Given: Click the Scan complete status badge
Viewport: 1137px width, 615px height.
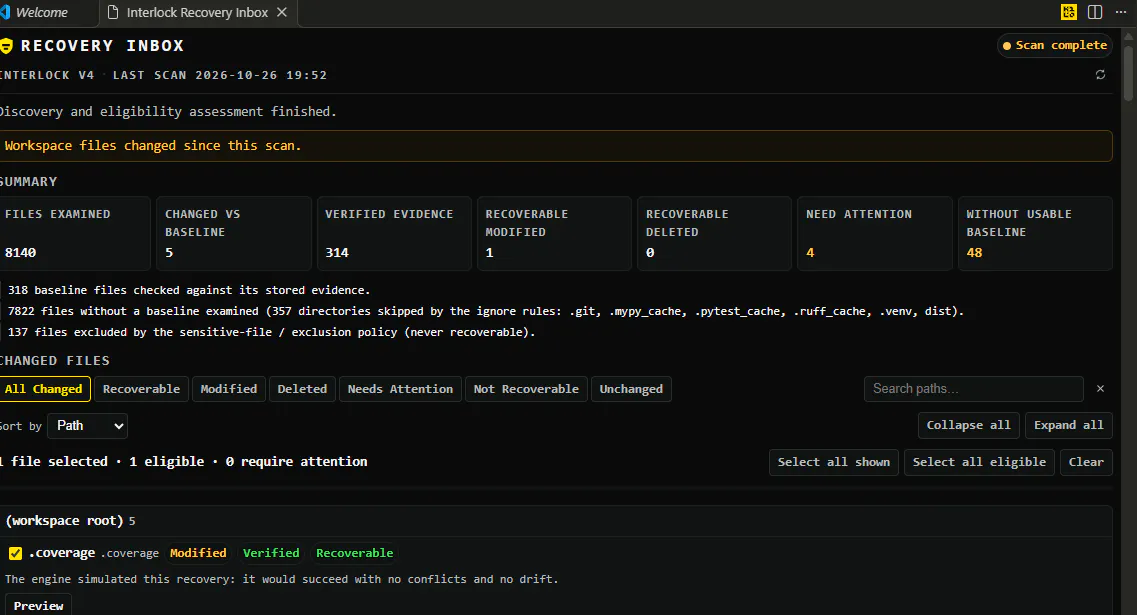Looking at the screenshot, I should point(1054,46).
